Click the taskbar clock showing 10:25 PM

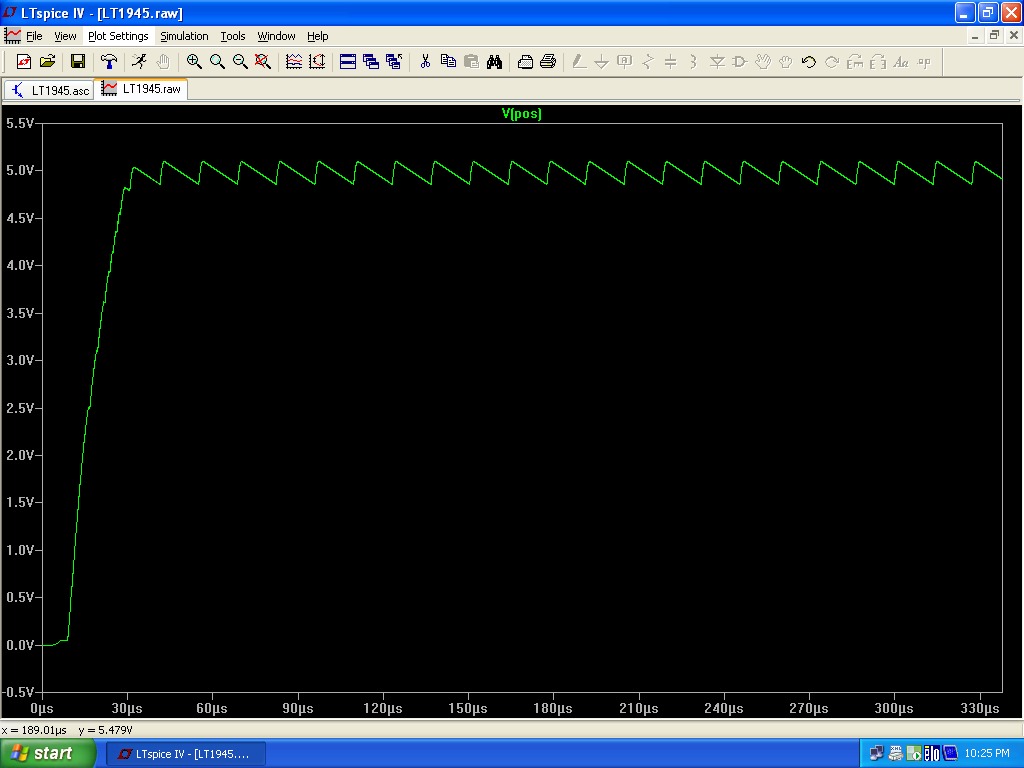point(987,754)
